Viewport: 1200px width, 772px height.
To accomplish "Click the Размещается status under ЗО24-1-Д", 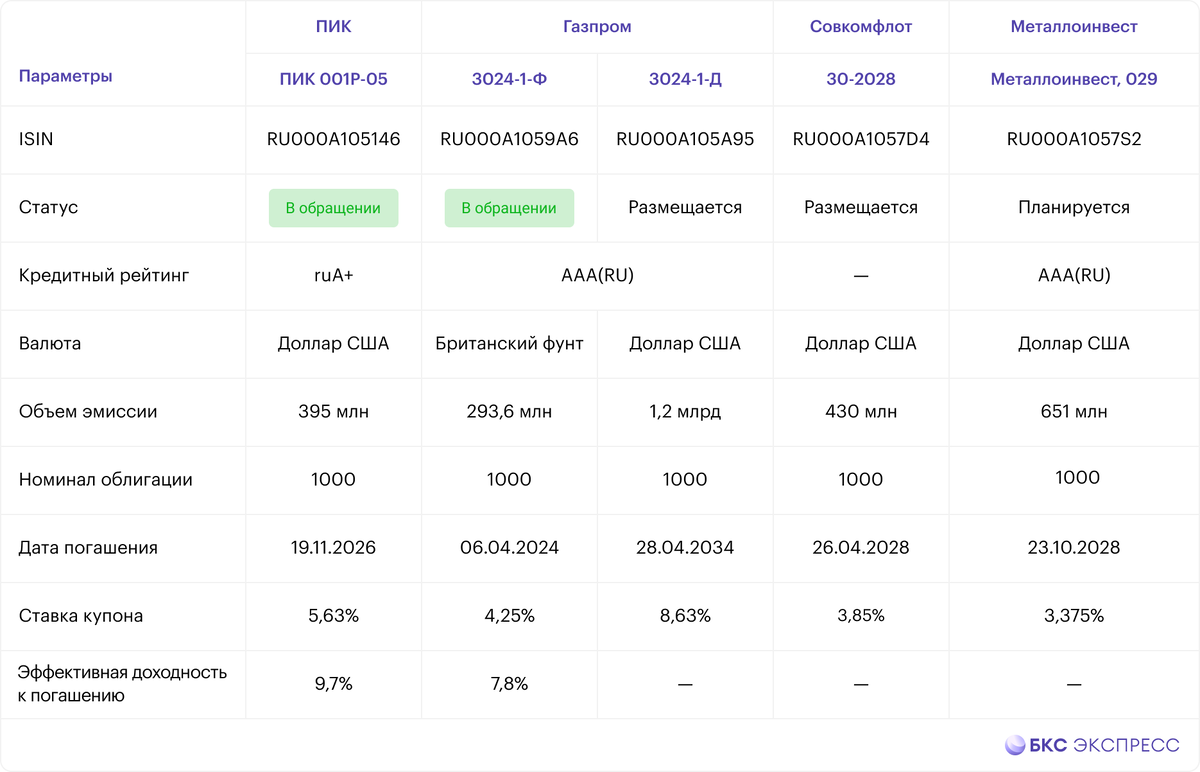I will click(x=685, y=208).
